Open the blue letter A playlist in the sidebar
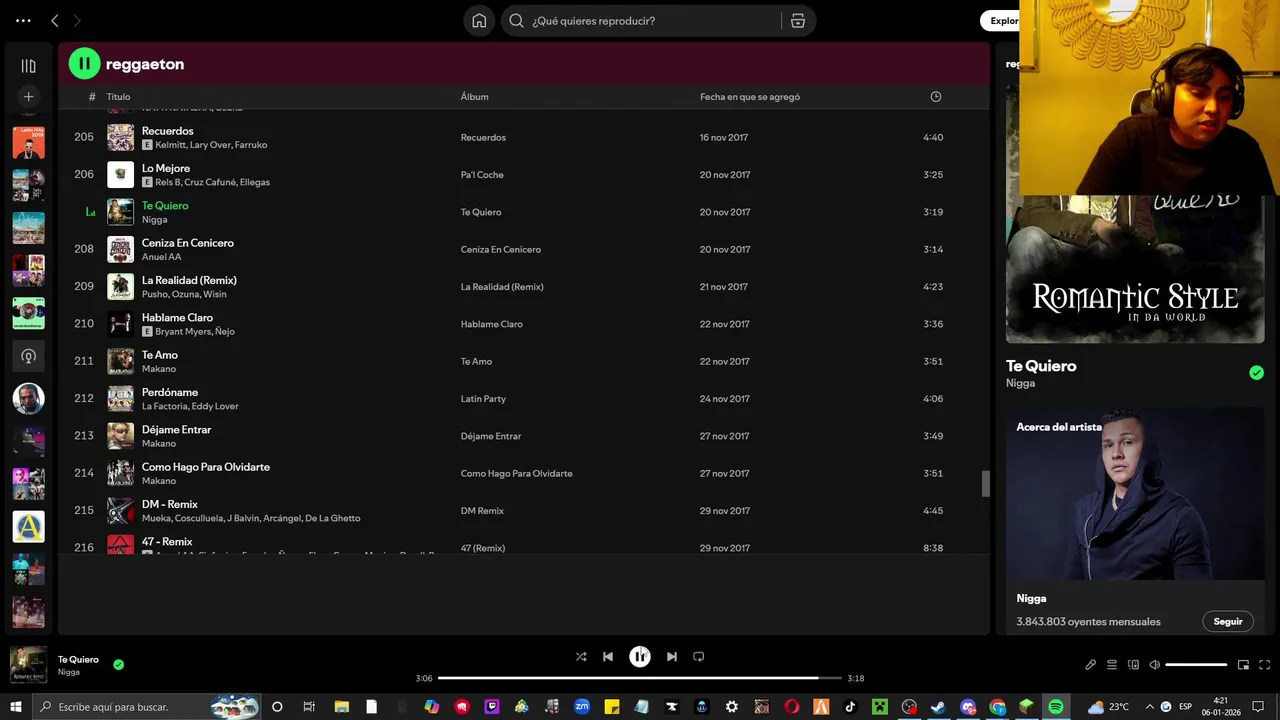1280x720 pixels. (x=28, y=527)
